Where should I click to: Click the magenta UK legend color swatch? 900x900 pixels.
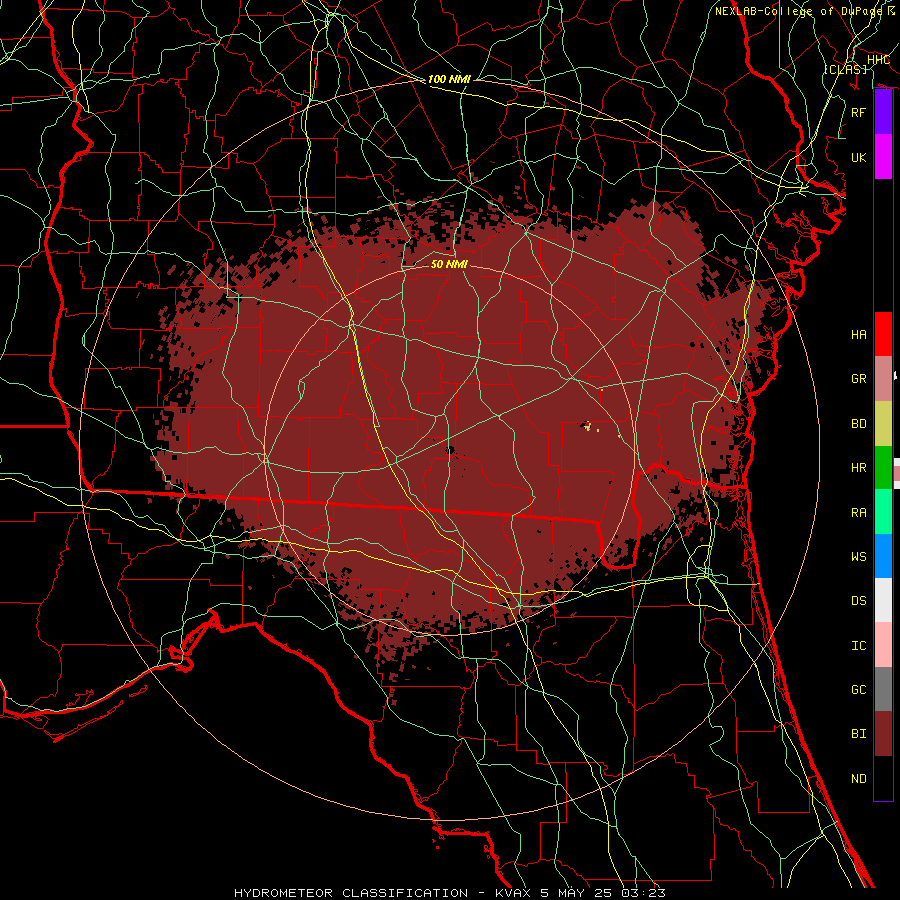coord(883,157)
